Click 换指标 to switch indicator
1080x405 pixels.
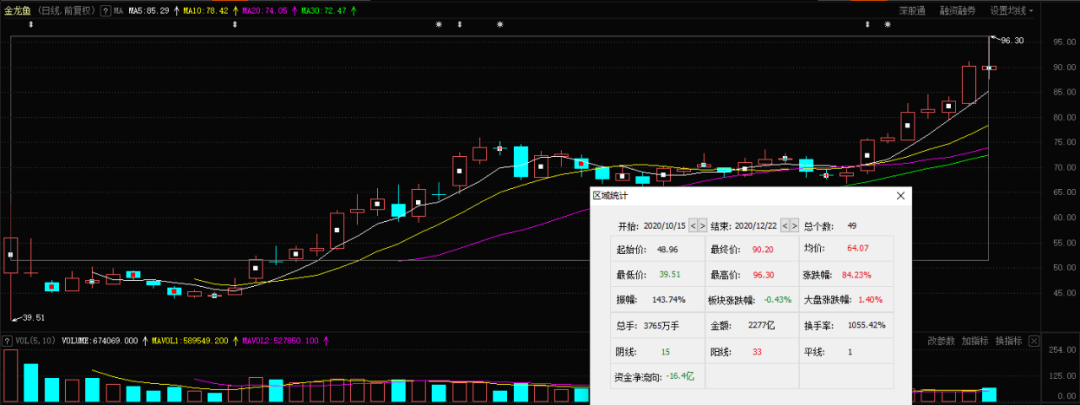[x=1008, y=341]
